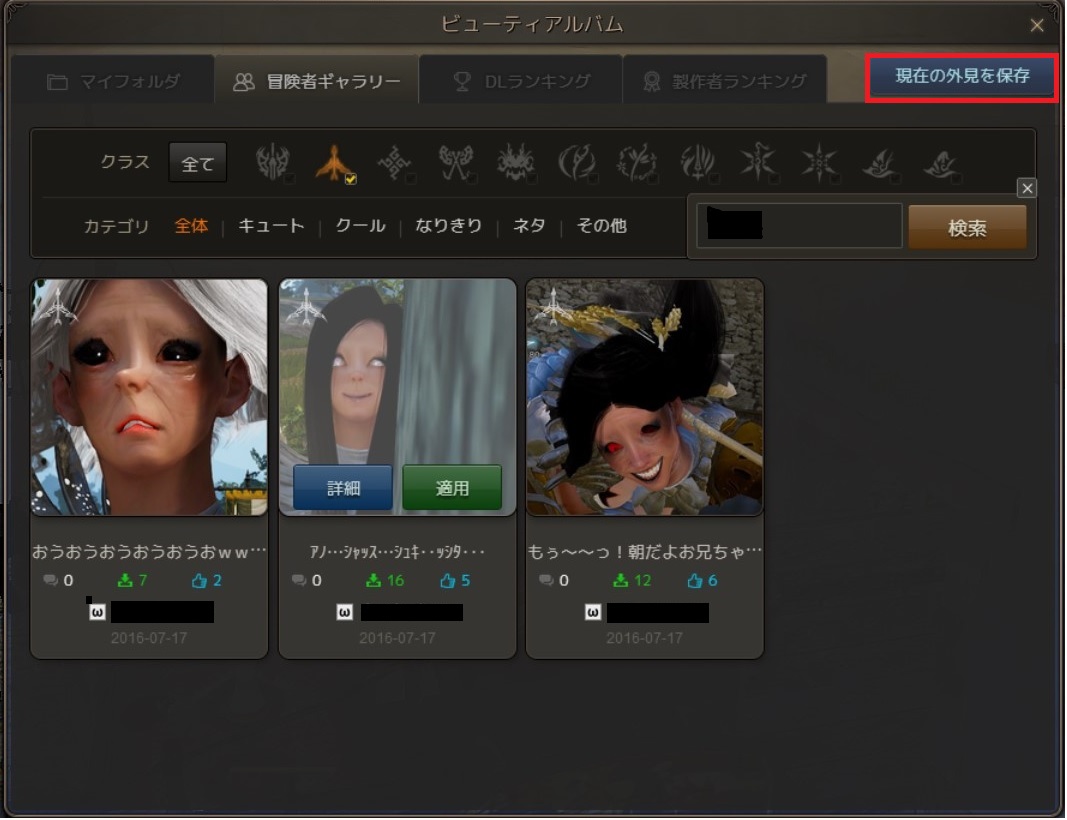The image size is (1067, 820).
Task: Click the 全て class button
Action: (x=197, y=163)
